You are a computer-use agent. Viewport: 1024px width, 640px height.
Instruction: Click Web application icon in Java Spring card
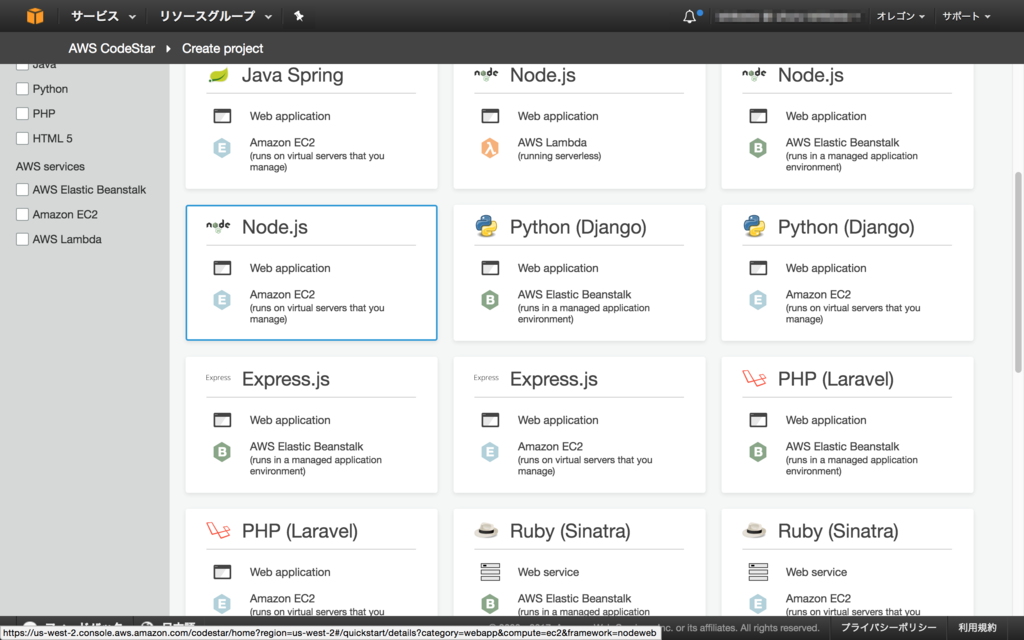click(222, 116)
